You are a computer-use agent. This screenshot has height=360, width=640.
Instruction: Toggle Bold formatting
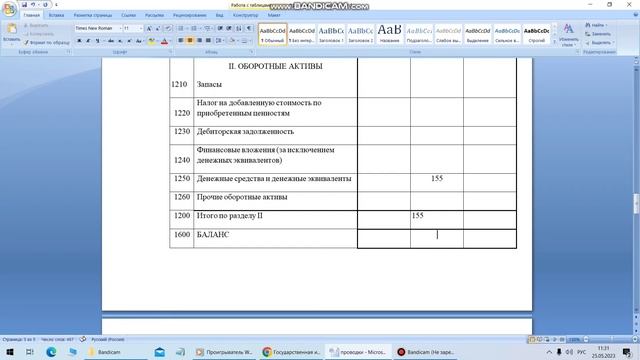coord(79,41)
